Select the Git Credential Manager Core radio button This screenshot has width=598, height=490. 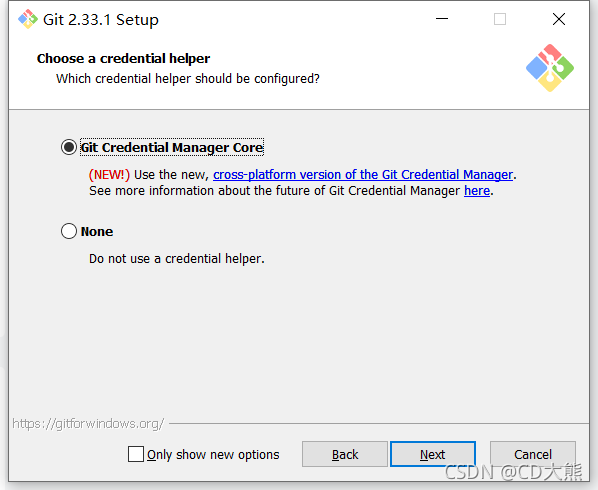coord(69,147)
